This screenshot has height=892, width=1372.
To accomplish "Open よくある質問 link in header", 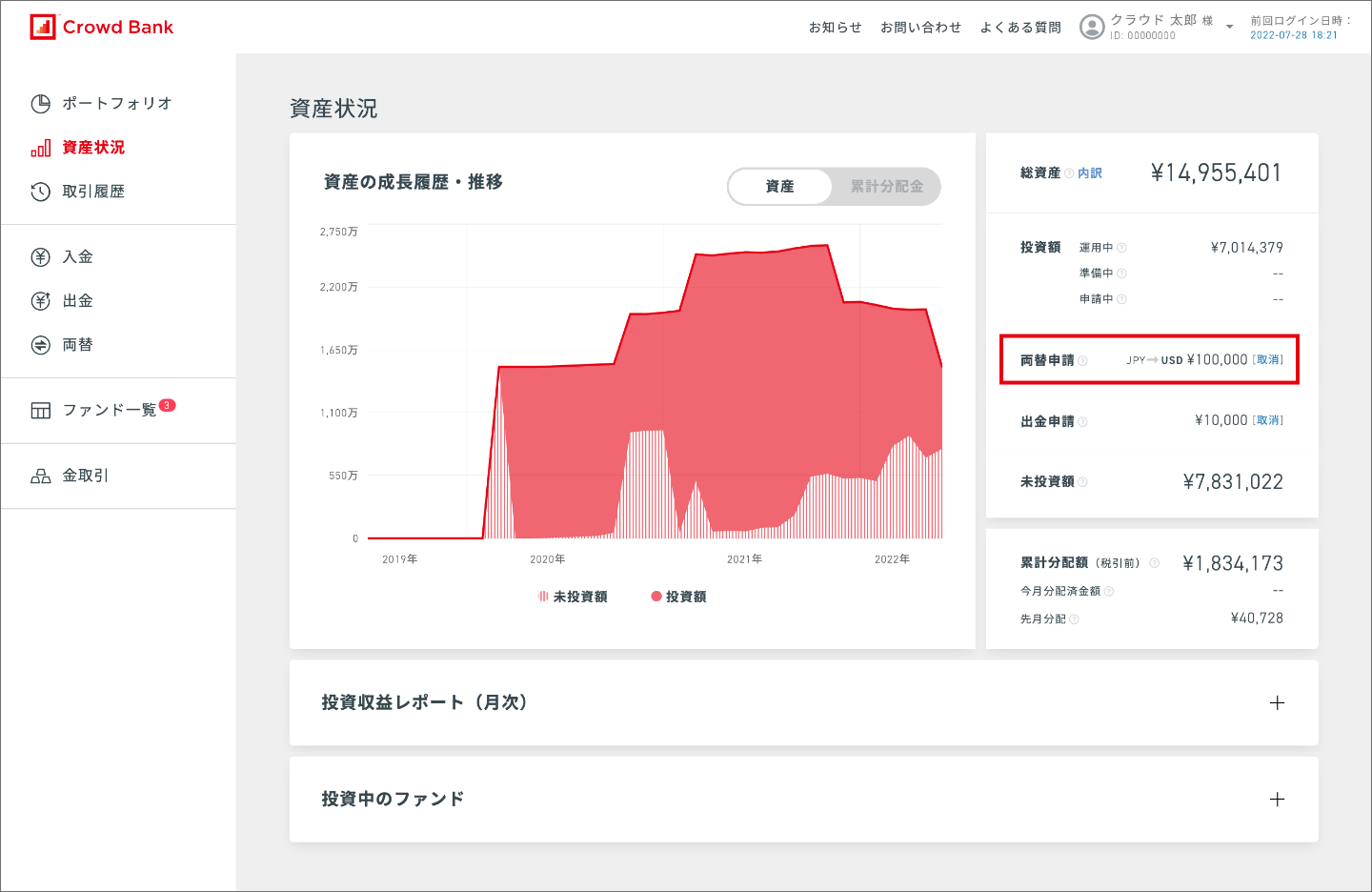I will click(1020, 28).
